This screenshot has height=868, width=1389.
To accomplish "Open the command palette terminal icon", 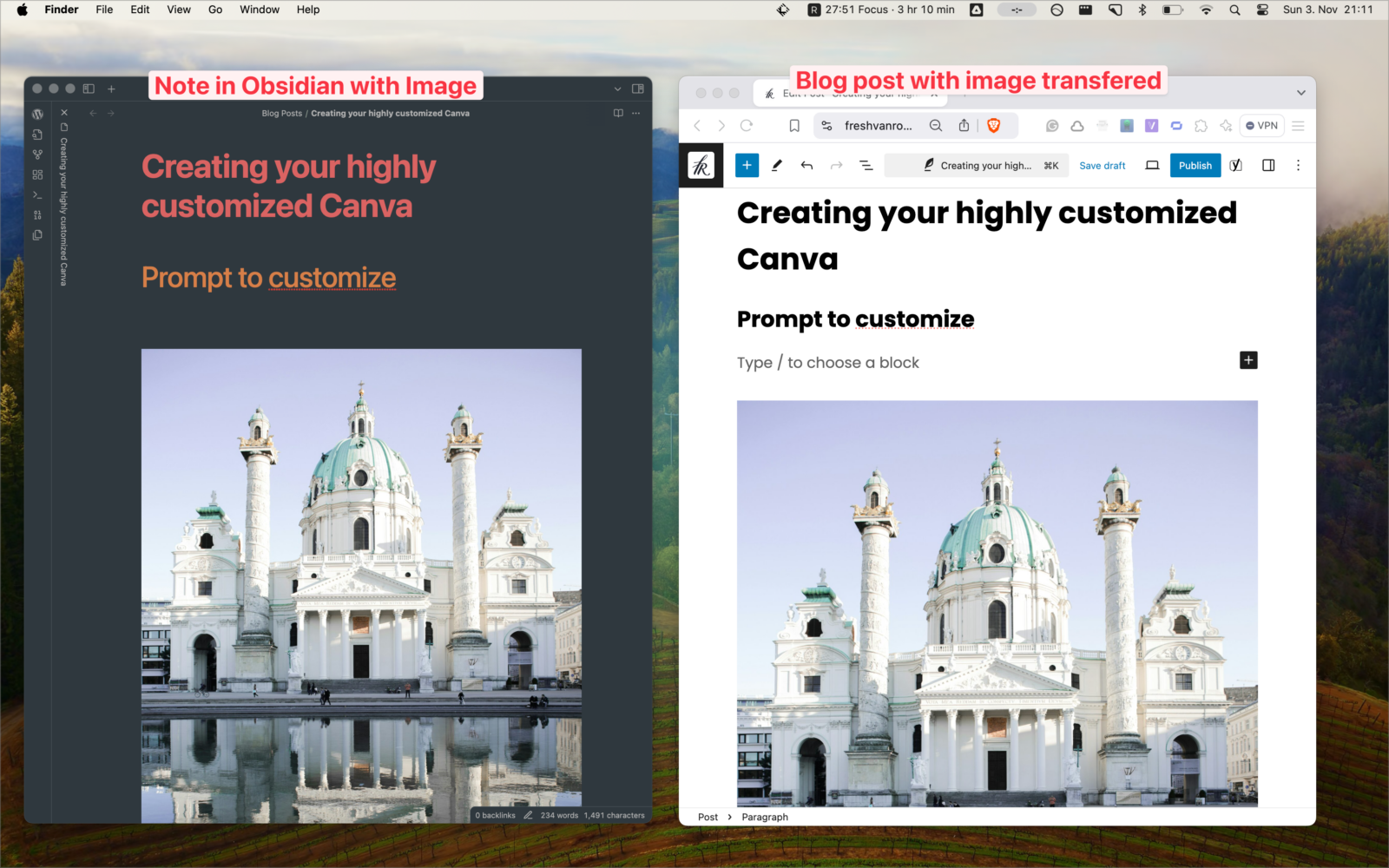I will pos(37,194).
